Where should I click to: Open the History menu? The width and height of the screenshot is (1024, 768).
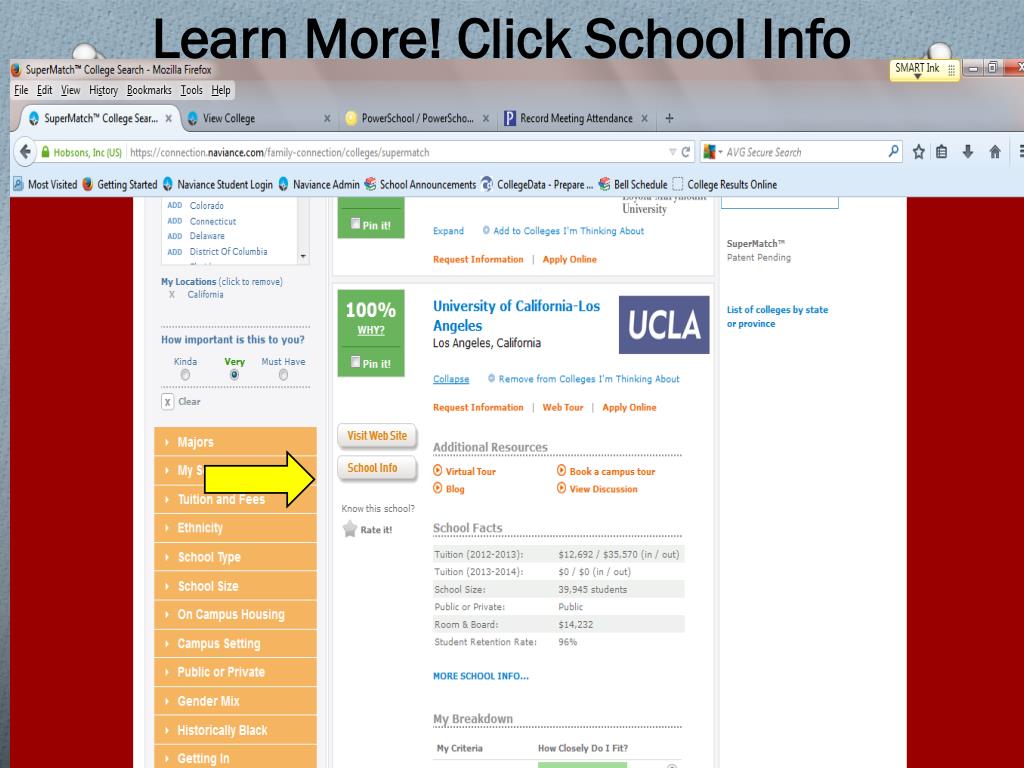(103, 90)
